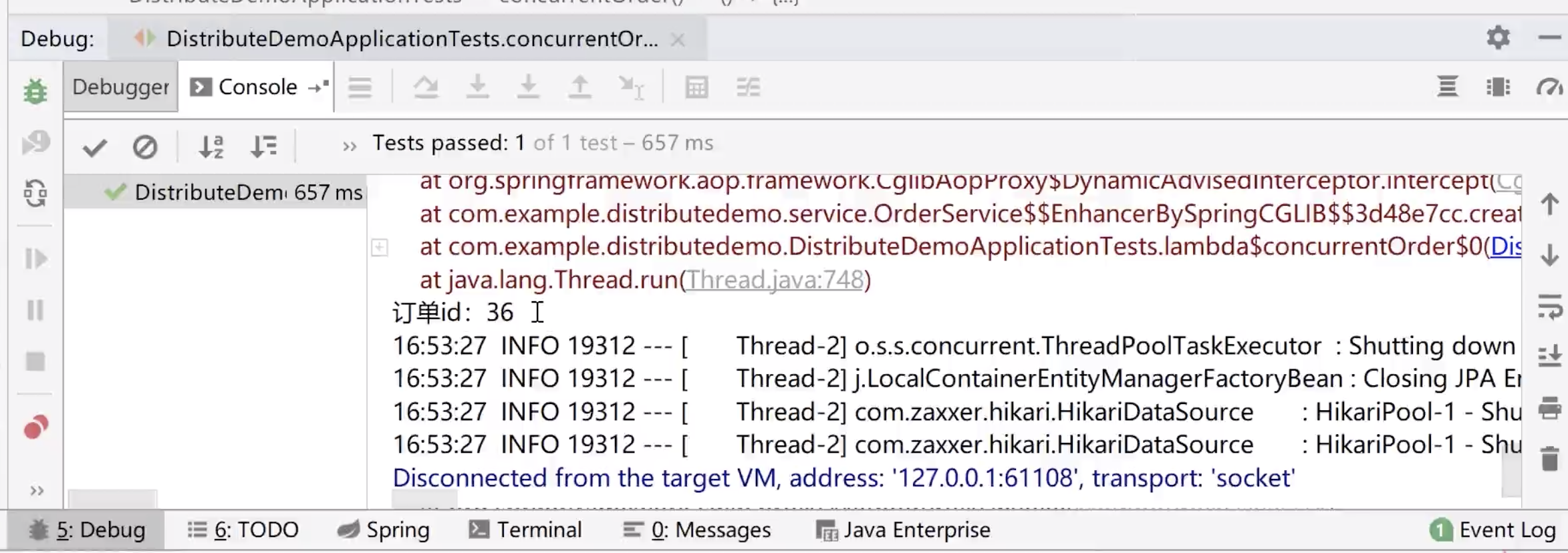
Task: Open Thread.java:748 stack trace link
Action: (x=775, y=280)
